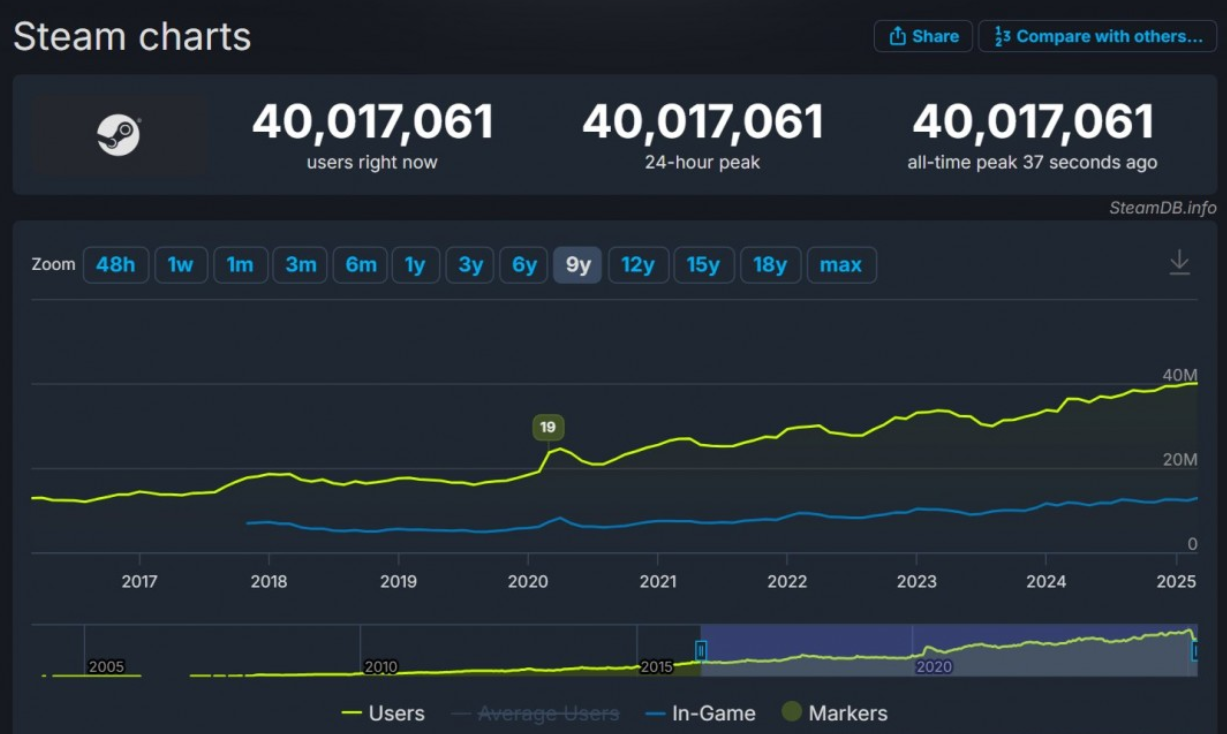Click the all-time peak value
1227x734 pixels.
[x=1033, y=122]
